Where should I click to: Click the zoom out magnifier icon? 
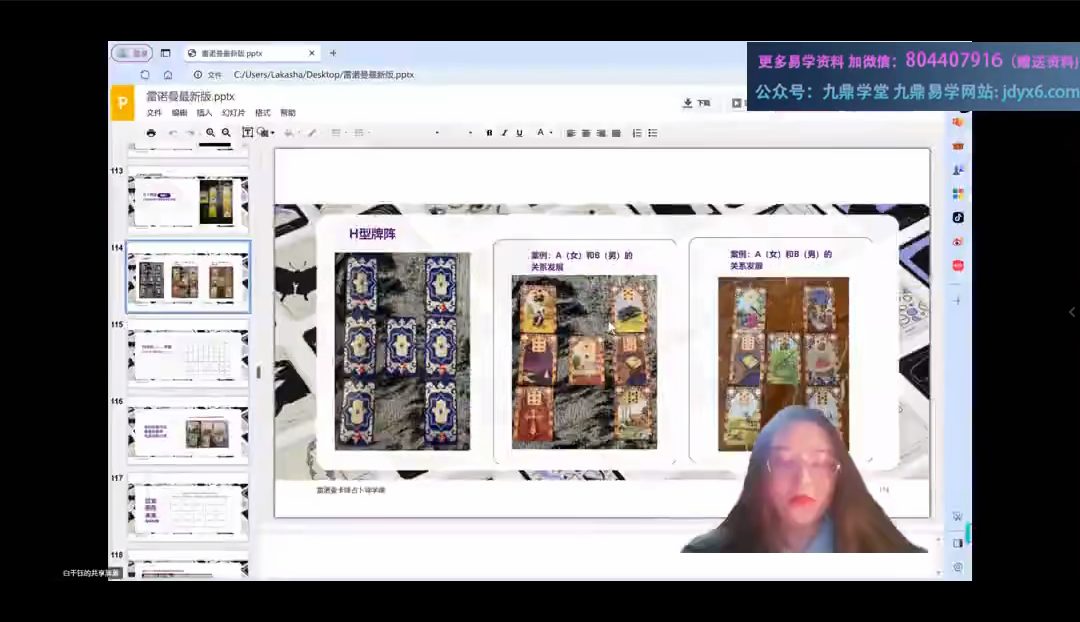coord(226,133)
